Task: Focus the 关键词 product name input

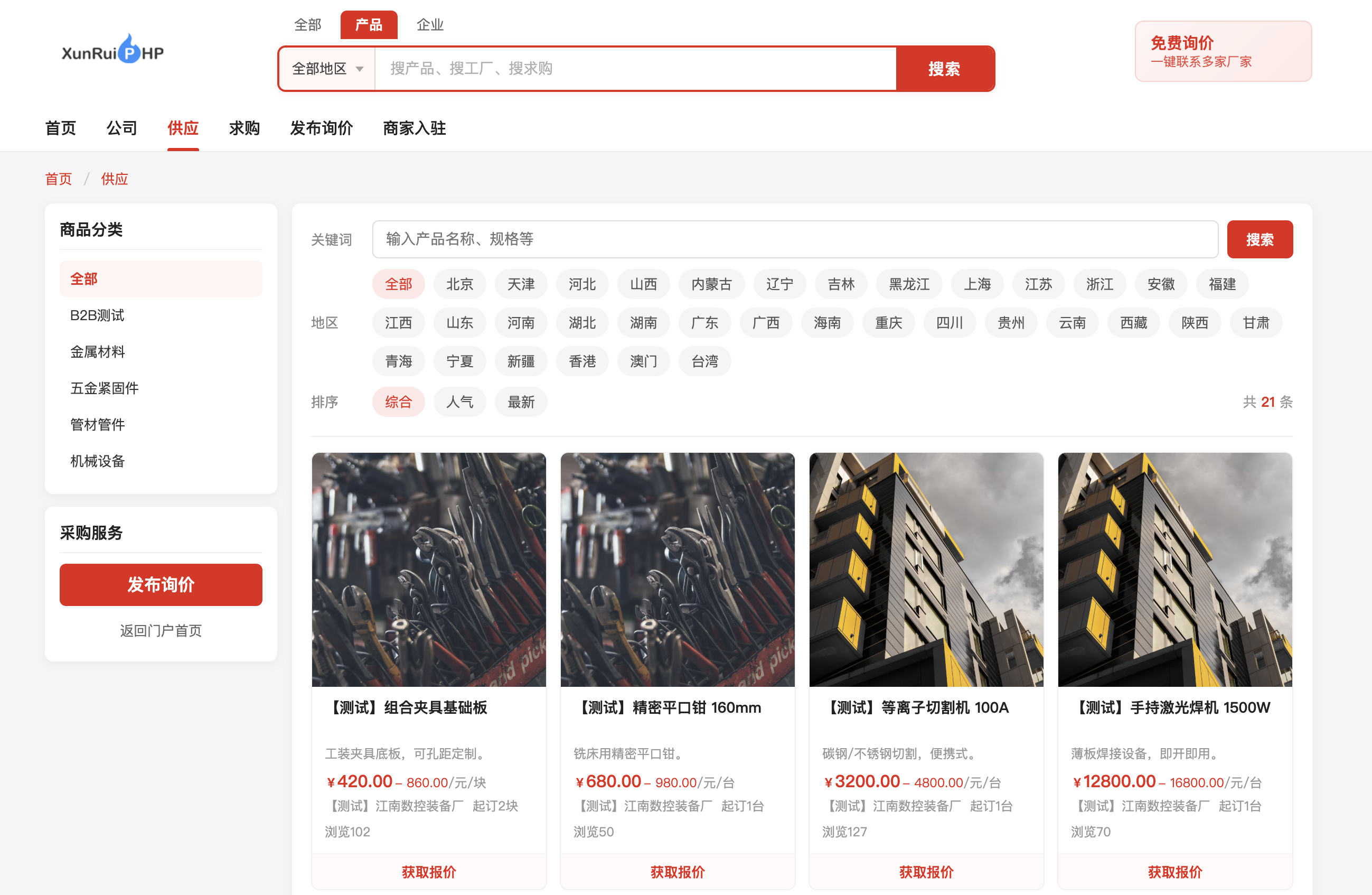Action: [x=795, y=239]
